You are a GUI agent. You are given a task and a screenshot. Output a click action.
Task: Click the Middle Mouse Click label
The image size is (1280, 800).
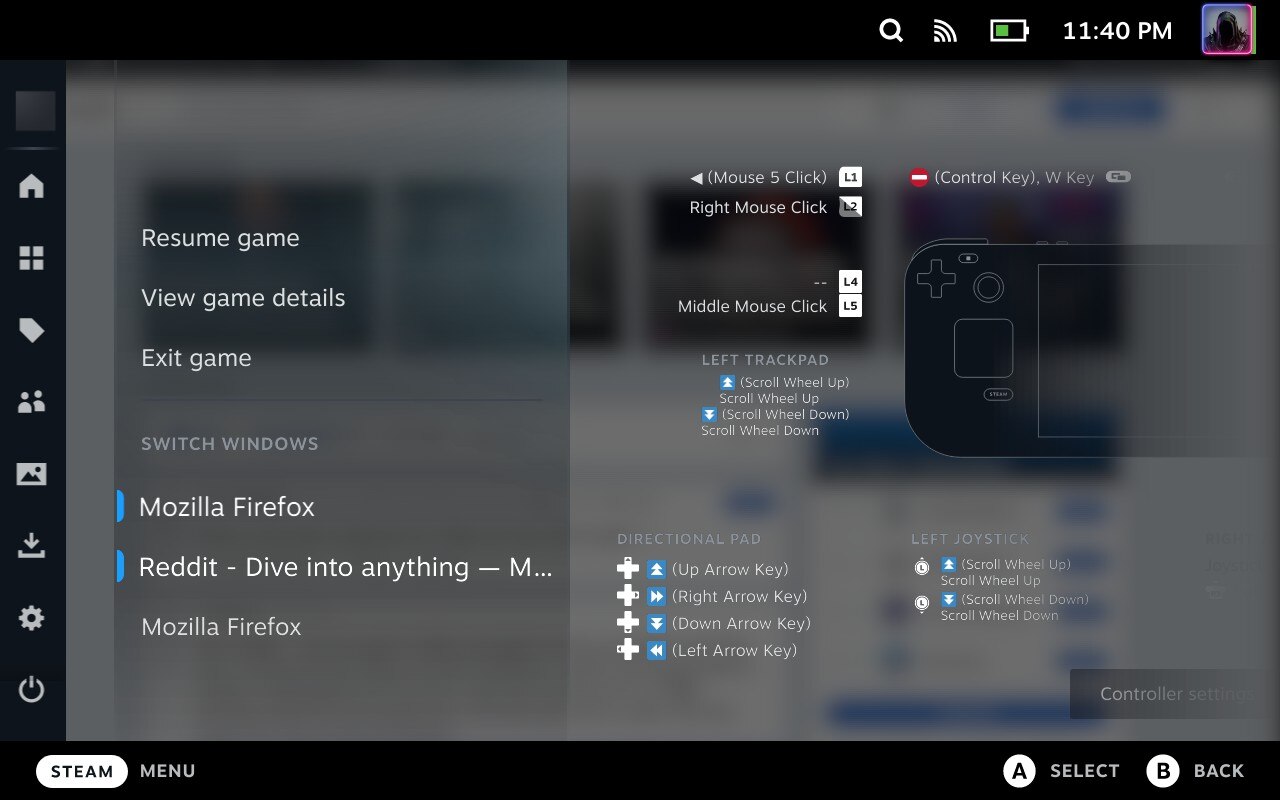click(752, 306)
